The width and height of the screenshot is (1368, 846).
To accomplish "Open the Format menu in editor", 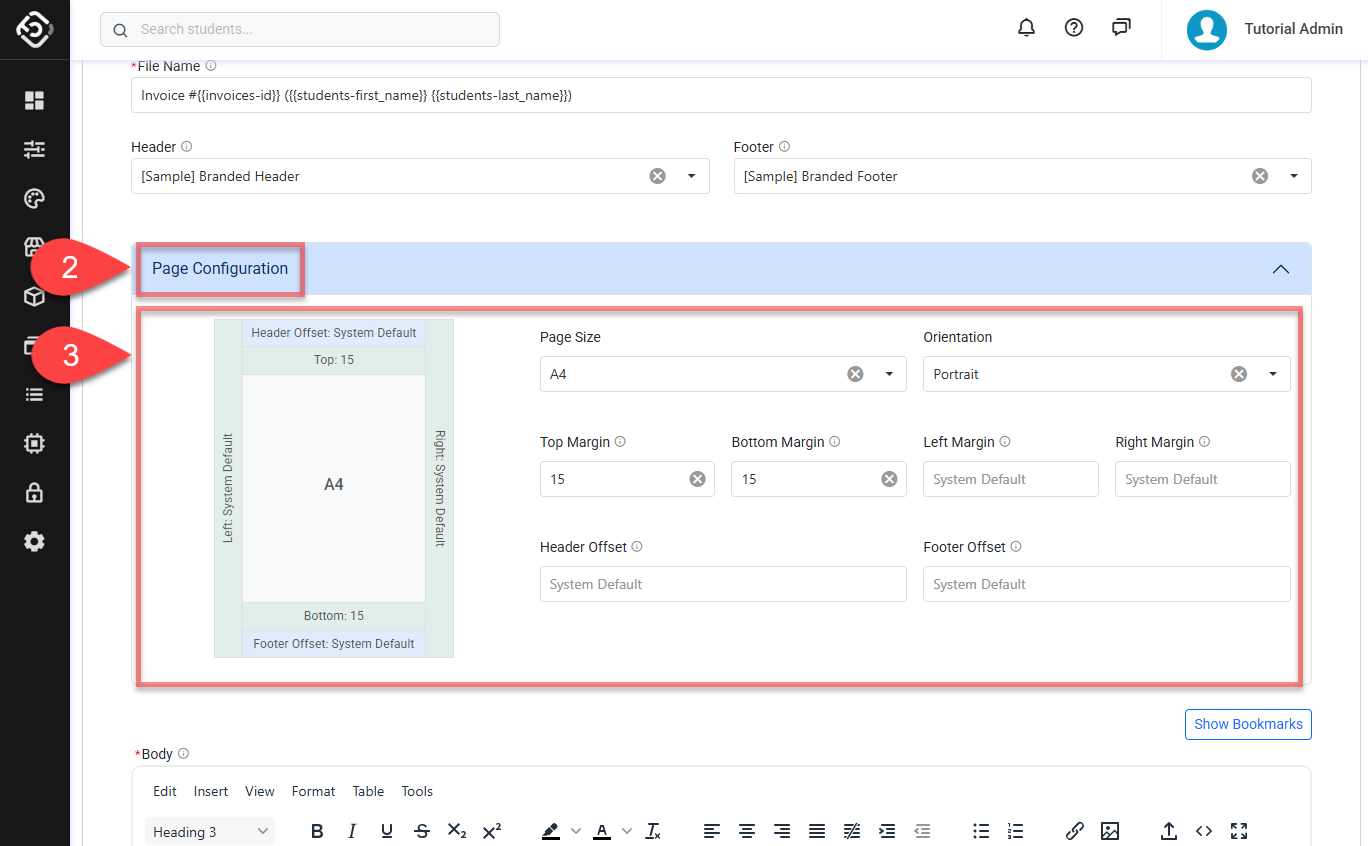I will (313, 791).
